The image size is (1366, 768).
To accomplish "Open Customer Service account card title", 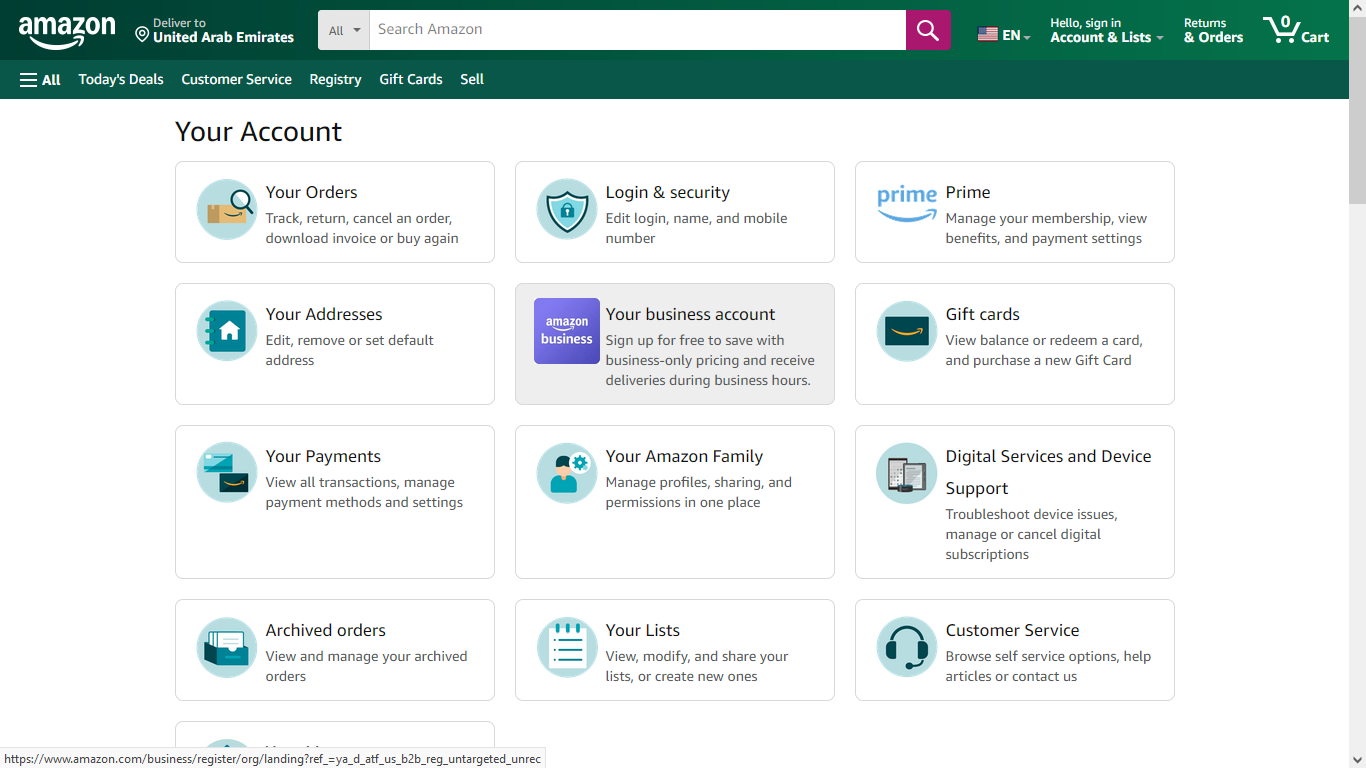I will [1012, 631].
